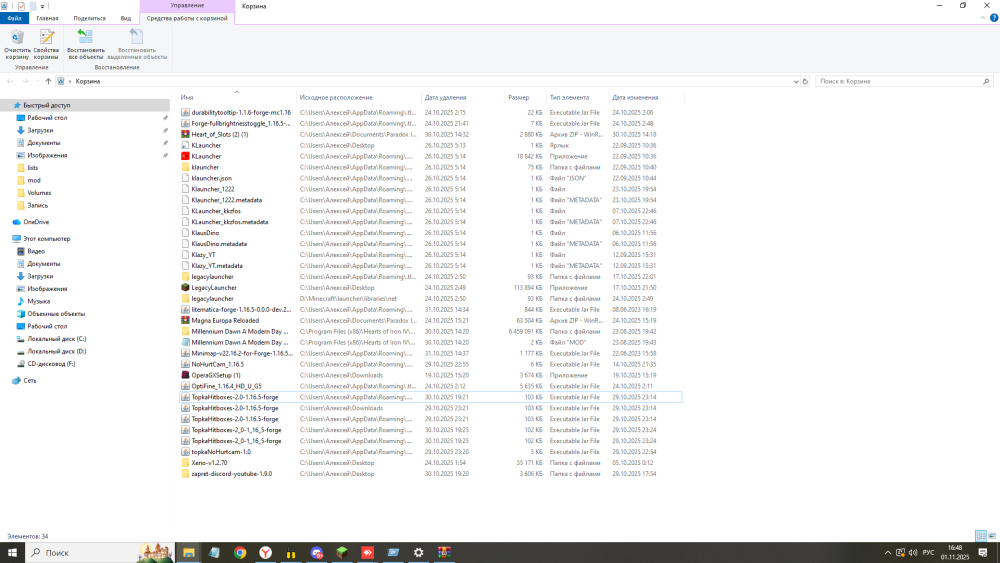The height and width of the screenshot is (563, 1000).
Task: Select the OptiFine_1.16.4_HD_U_G5 file
Action: tap(226, 386)
